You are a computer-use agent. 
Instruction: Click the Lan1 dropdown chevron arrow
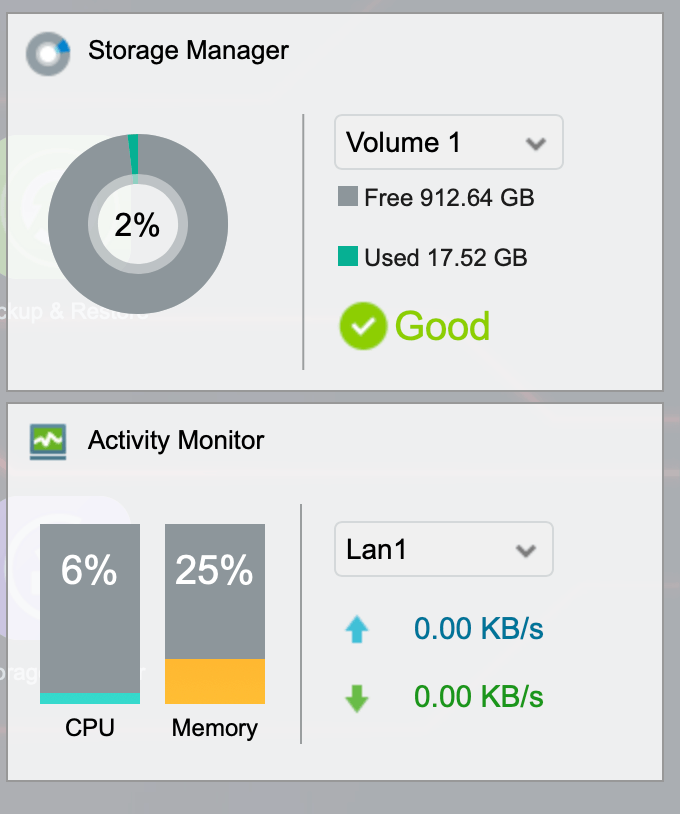click(526, 551)
